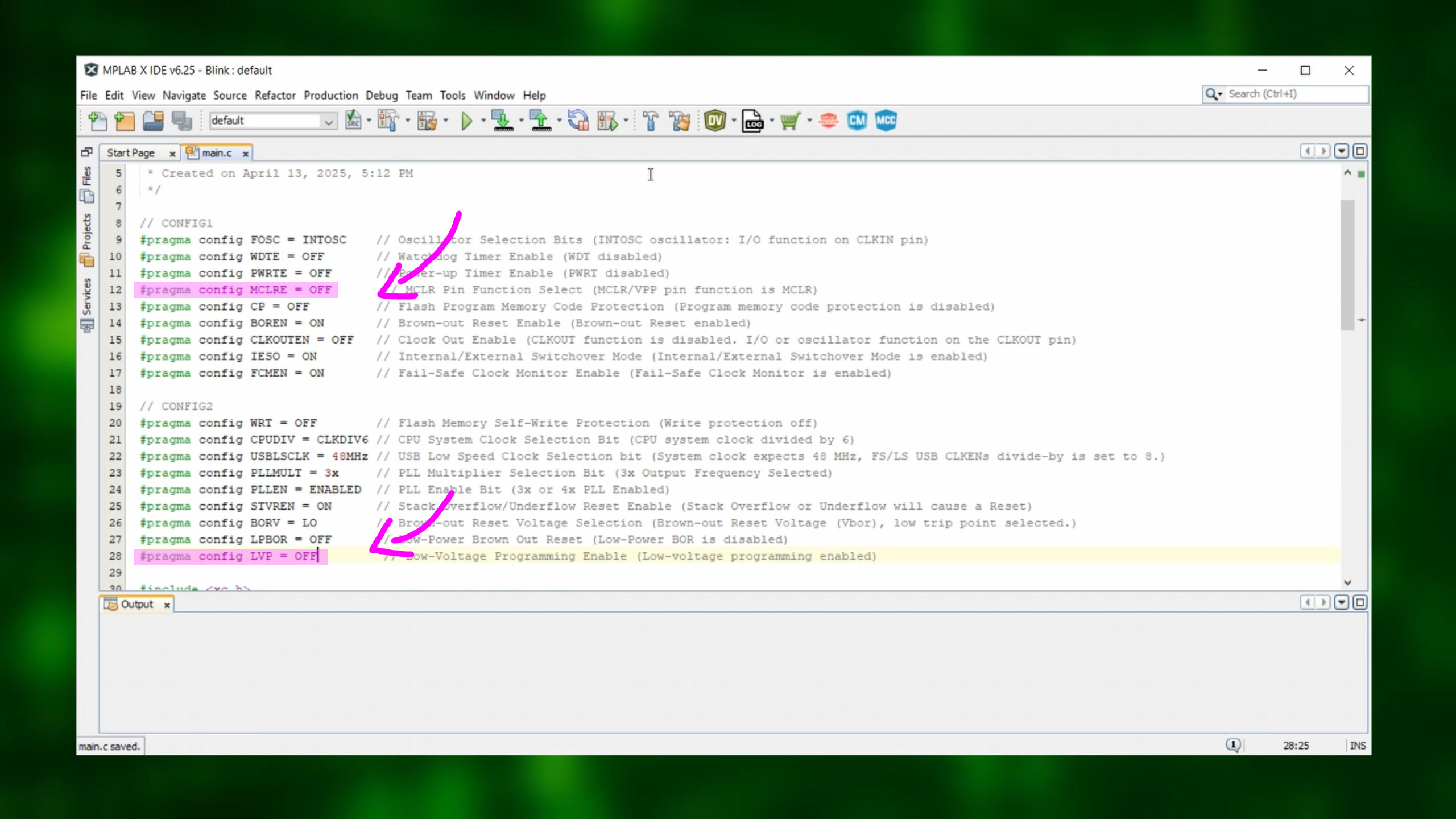Open the Production menu
Image resolution: width=1456 pixels, height=819 pixels.
pos(330,95)
